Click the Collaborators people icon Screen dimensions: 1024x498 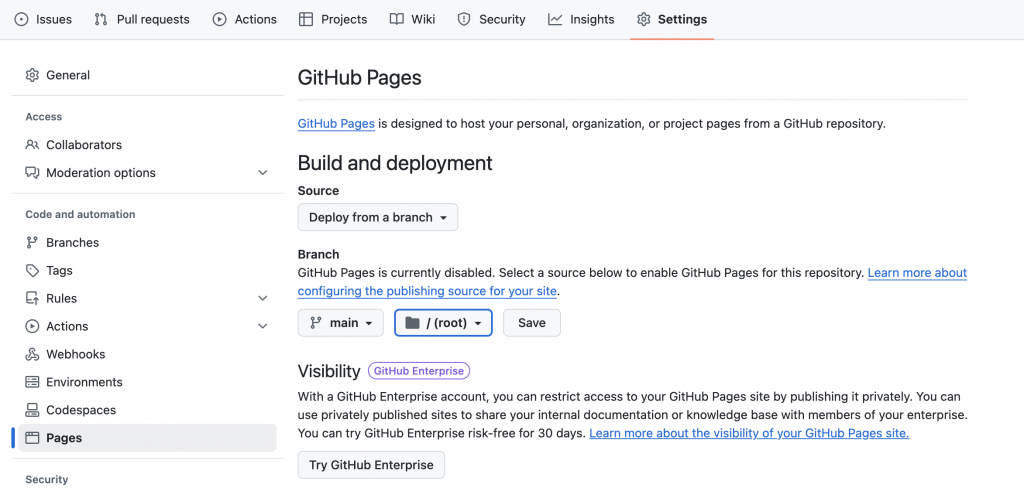(32, 145)
